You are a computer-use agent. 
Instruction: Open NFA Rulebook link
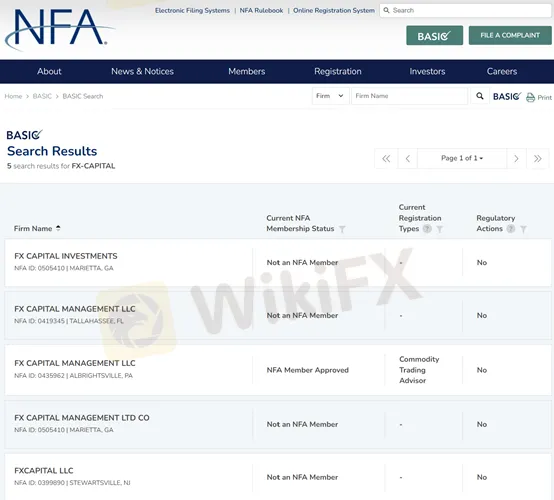click(261, 11)
